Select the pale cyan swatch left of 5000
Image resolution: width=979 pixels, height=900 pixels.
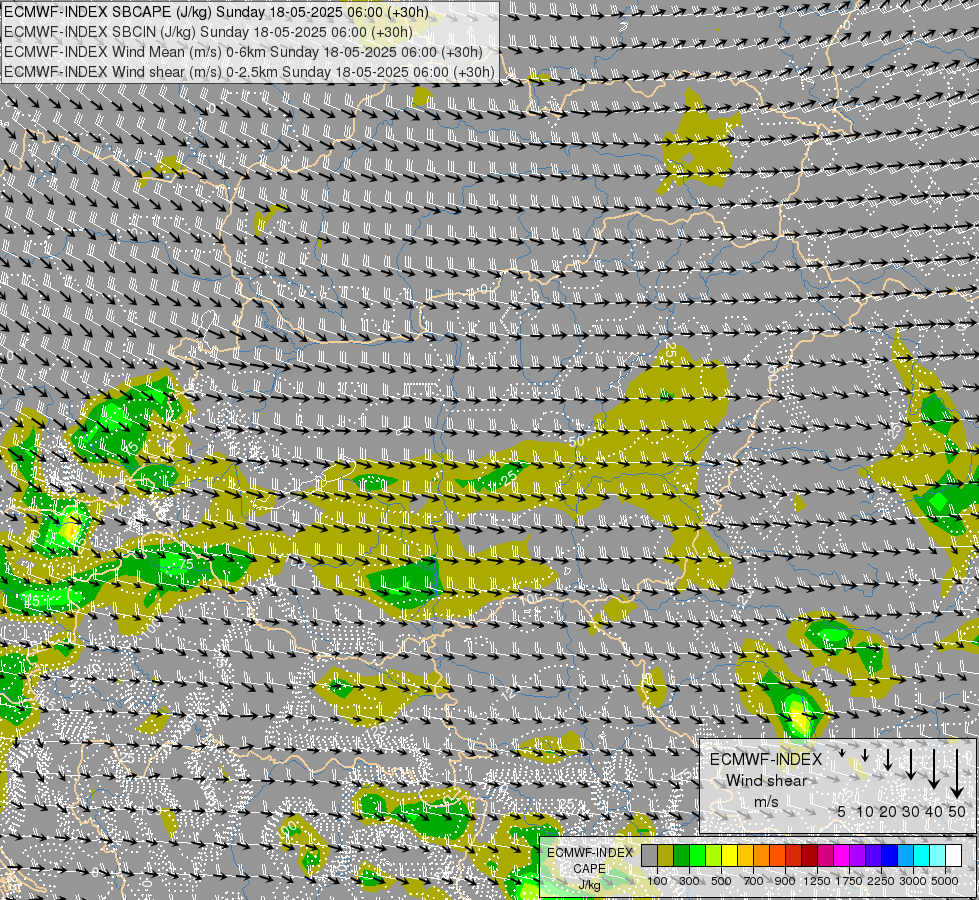937,856
